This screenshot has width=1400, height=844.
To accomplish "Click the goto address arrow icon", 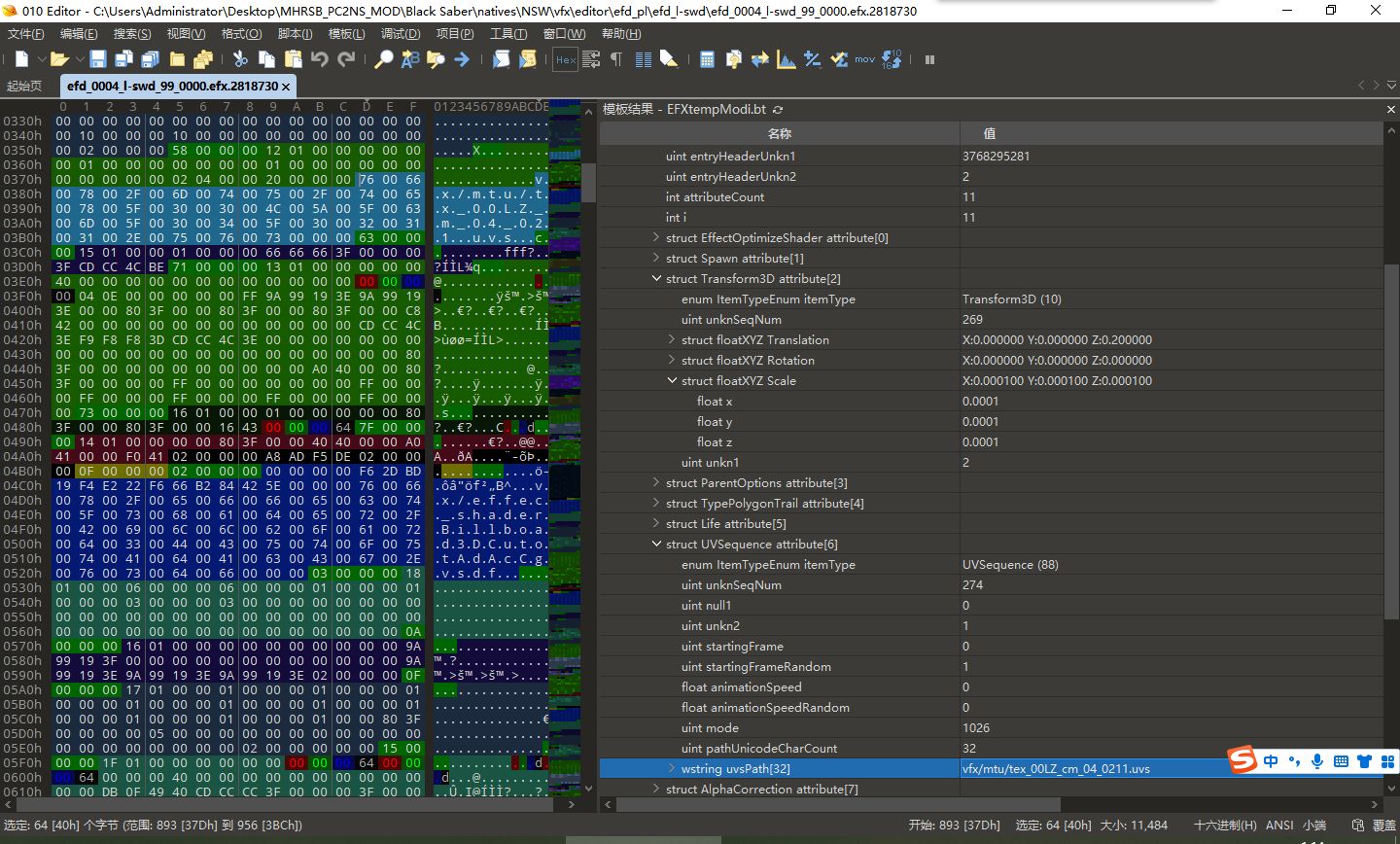I will point(463,58).
